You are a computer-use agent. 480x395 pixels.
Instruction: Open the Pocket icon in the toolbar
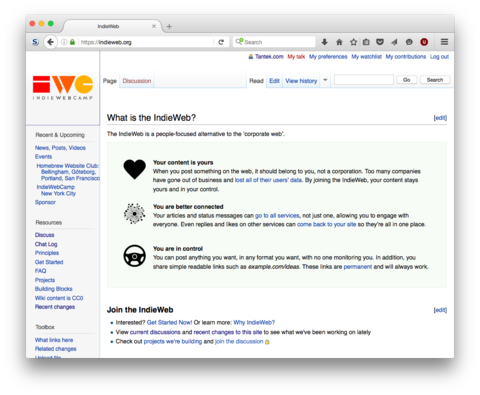point(380,42)
